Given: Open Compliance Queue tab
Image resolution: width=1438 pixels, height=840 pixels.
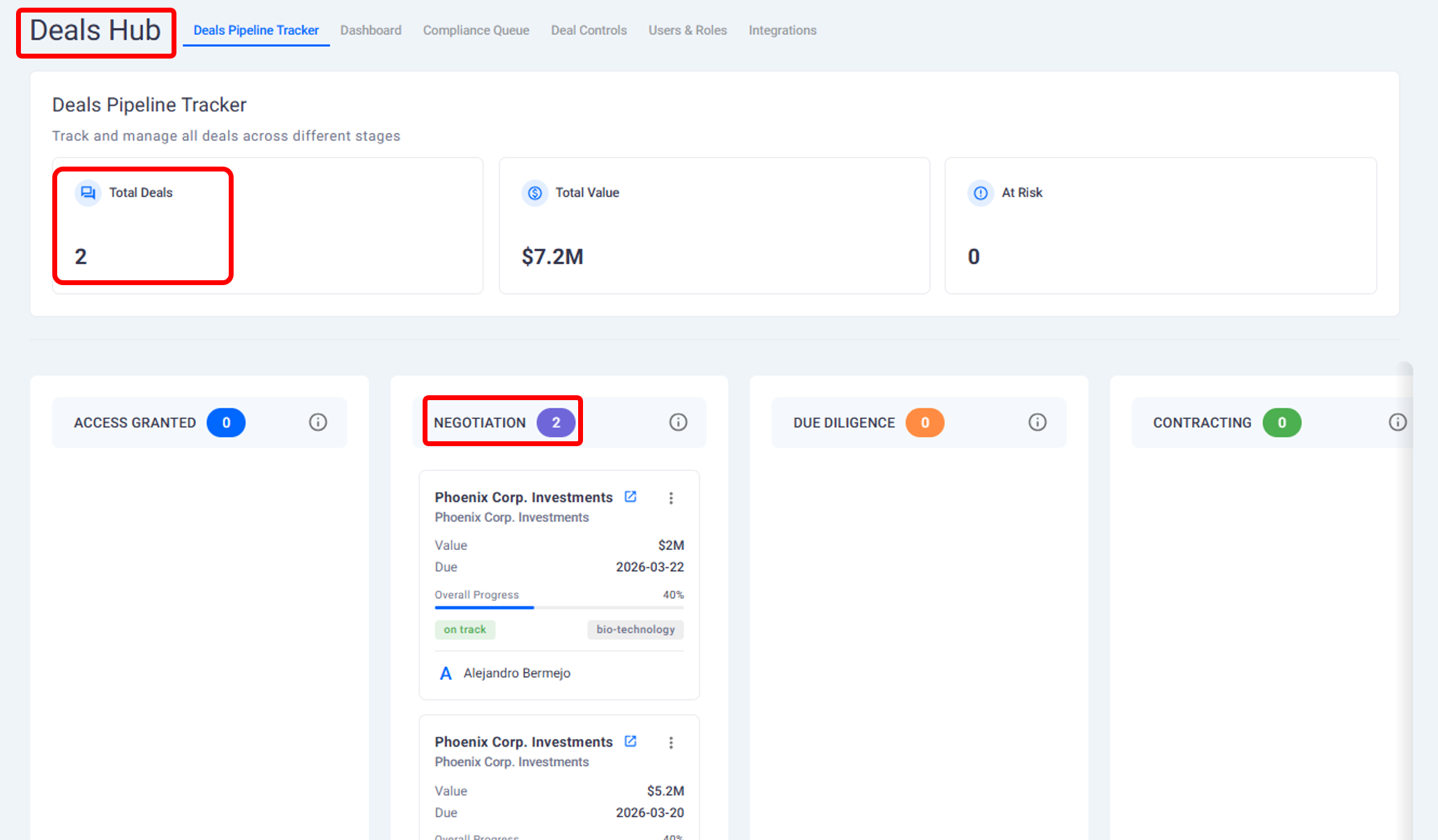Looking at the screenshot, I should pos(476,31).
